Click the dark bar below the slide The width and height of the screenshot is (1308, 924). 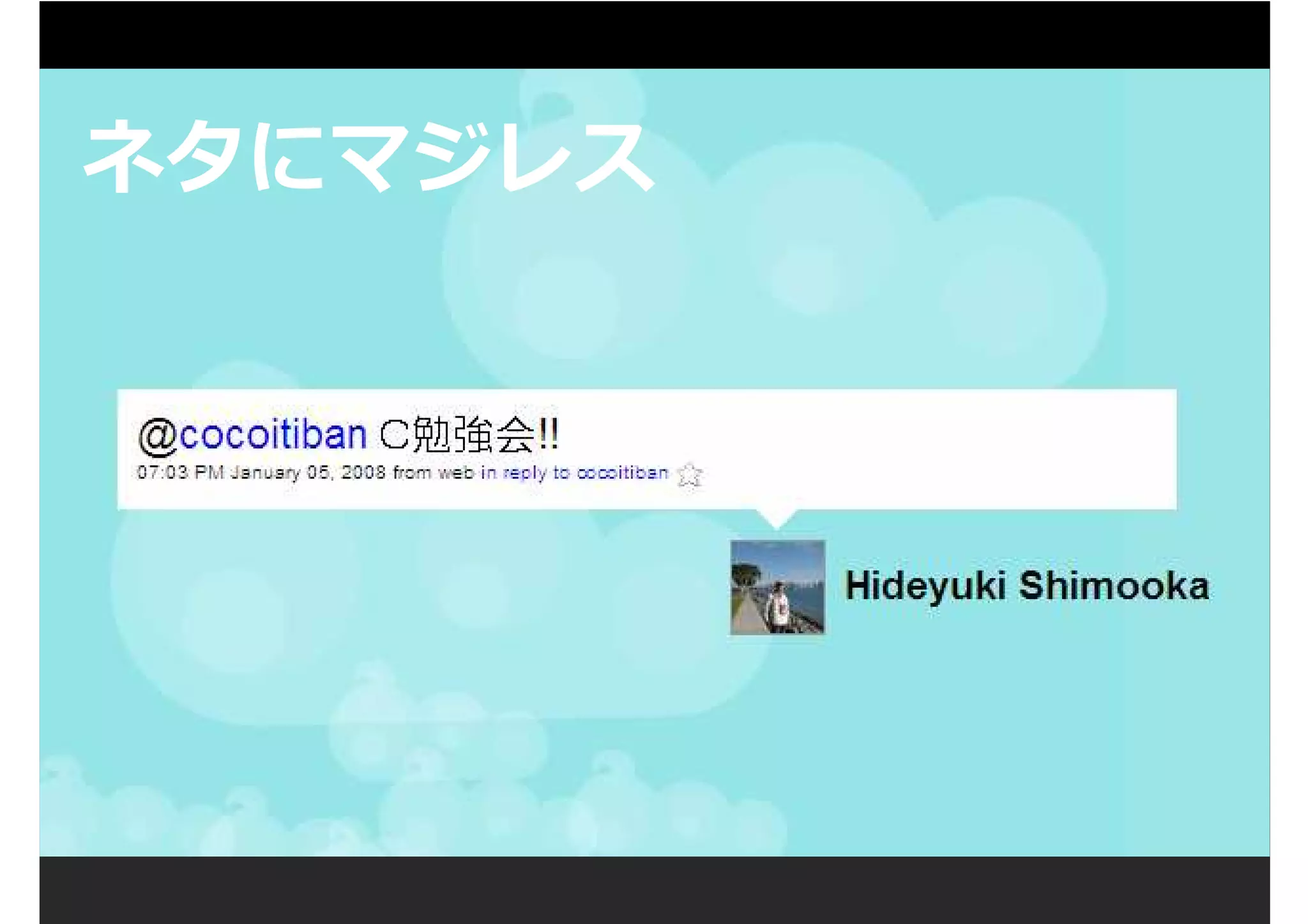[654, 889]
